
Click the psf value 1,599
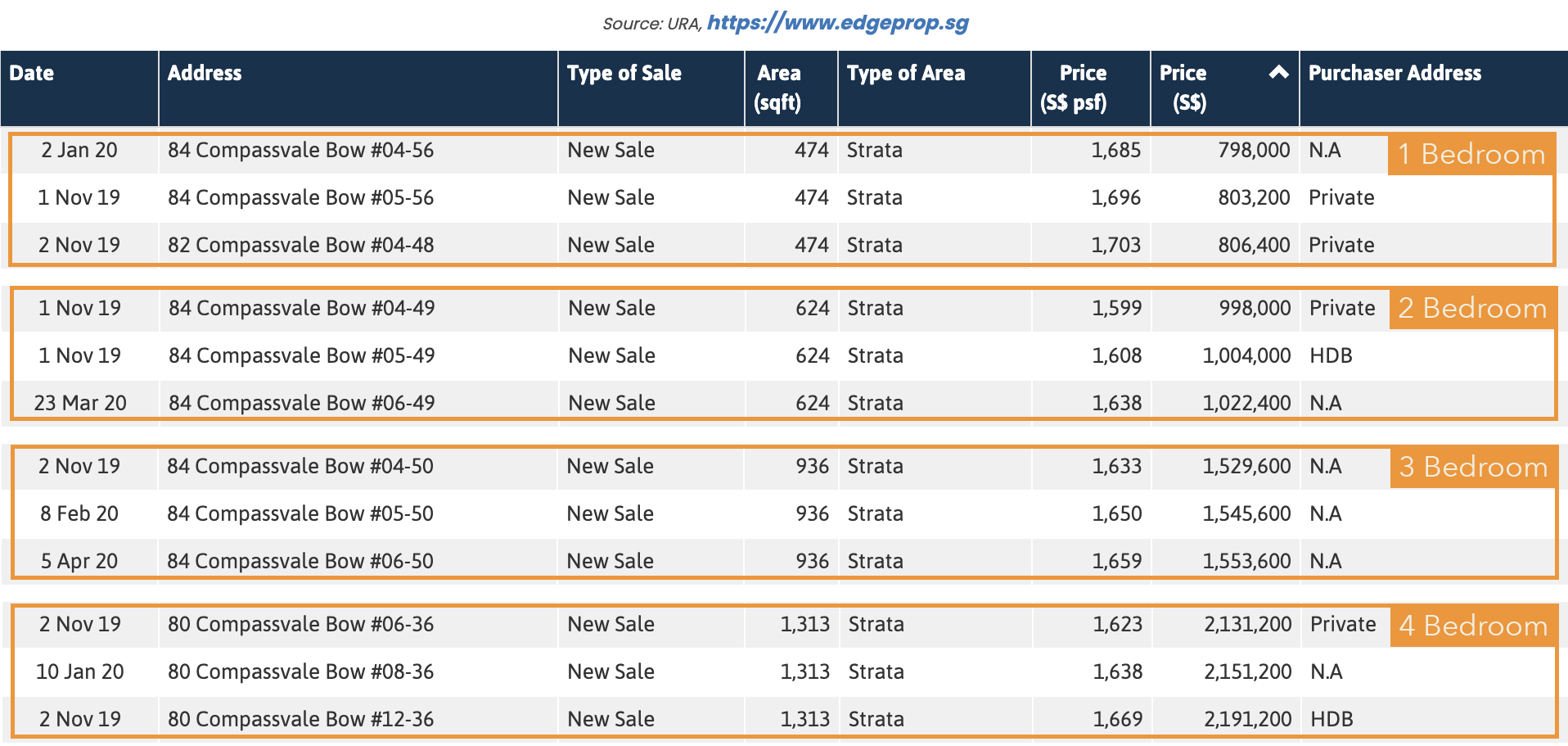coord(1117,309)
